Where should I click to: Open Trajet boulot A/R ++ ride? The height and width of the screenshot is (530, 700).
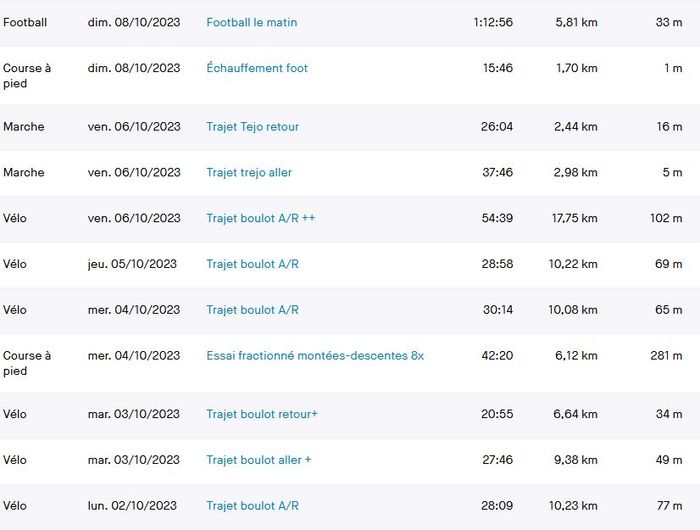click(x=260, y=218)
